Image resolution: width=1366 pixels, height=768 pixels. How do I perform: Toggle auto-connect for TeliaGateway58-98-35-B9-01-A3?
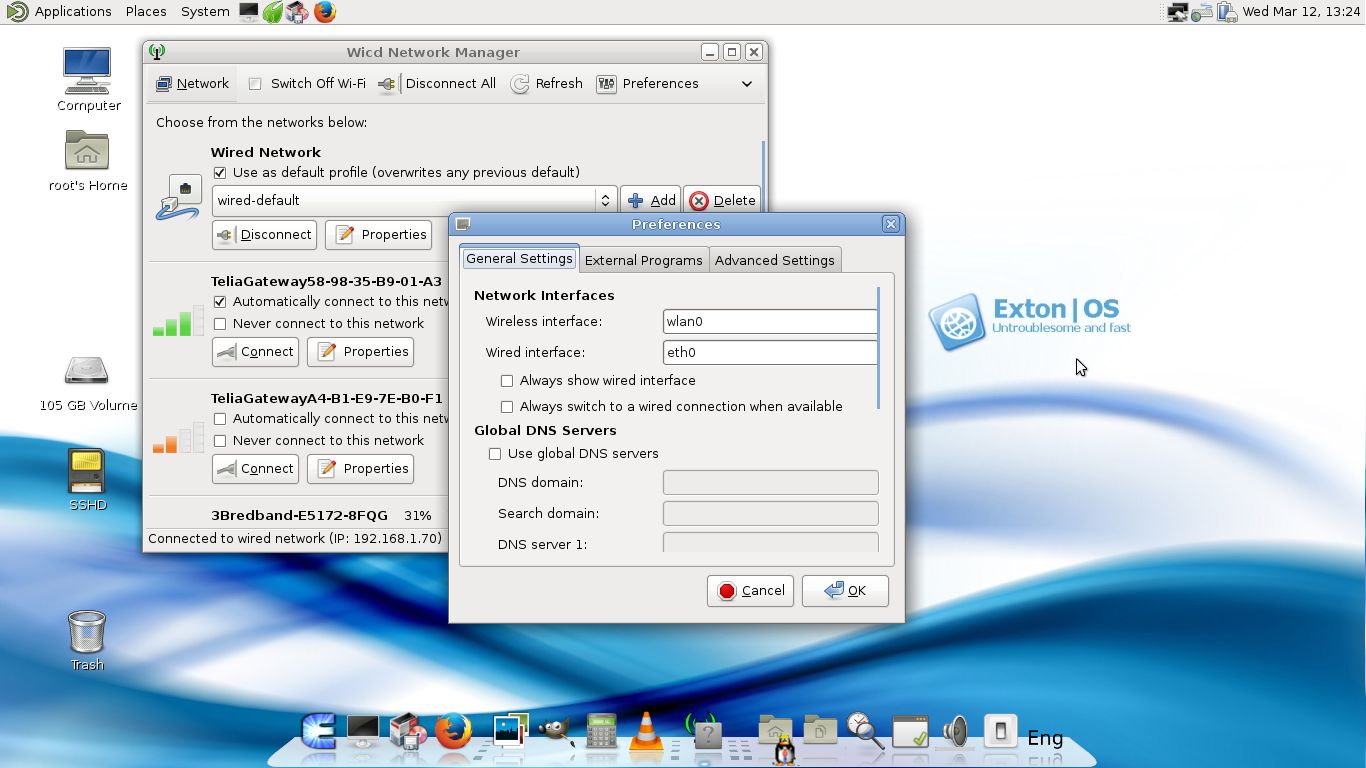(x=220, y=302)
